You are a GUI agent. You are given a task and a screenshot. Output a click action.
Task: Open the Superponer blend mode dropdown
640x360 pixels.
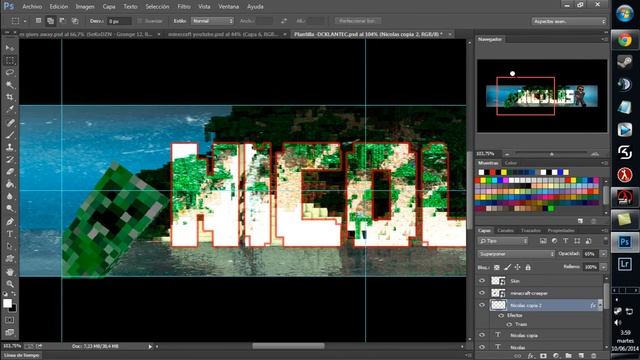[516, 254]
